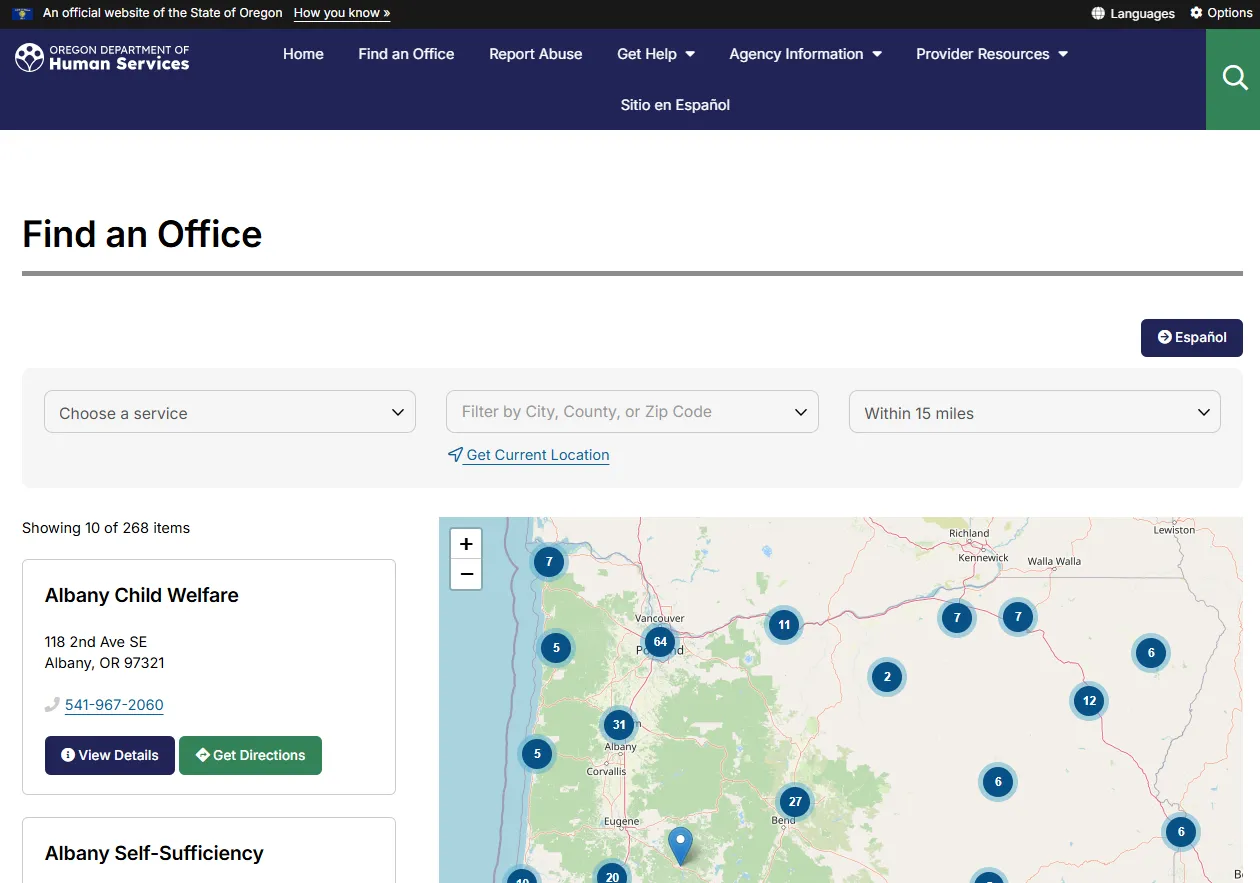The image size is (1260, 883).
Task: Expand the Provider Resources menu
Action: [992, 54]
